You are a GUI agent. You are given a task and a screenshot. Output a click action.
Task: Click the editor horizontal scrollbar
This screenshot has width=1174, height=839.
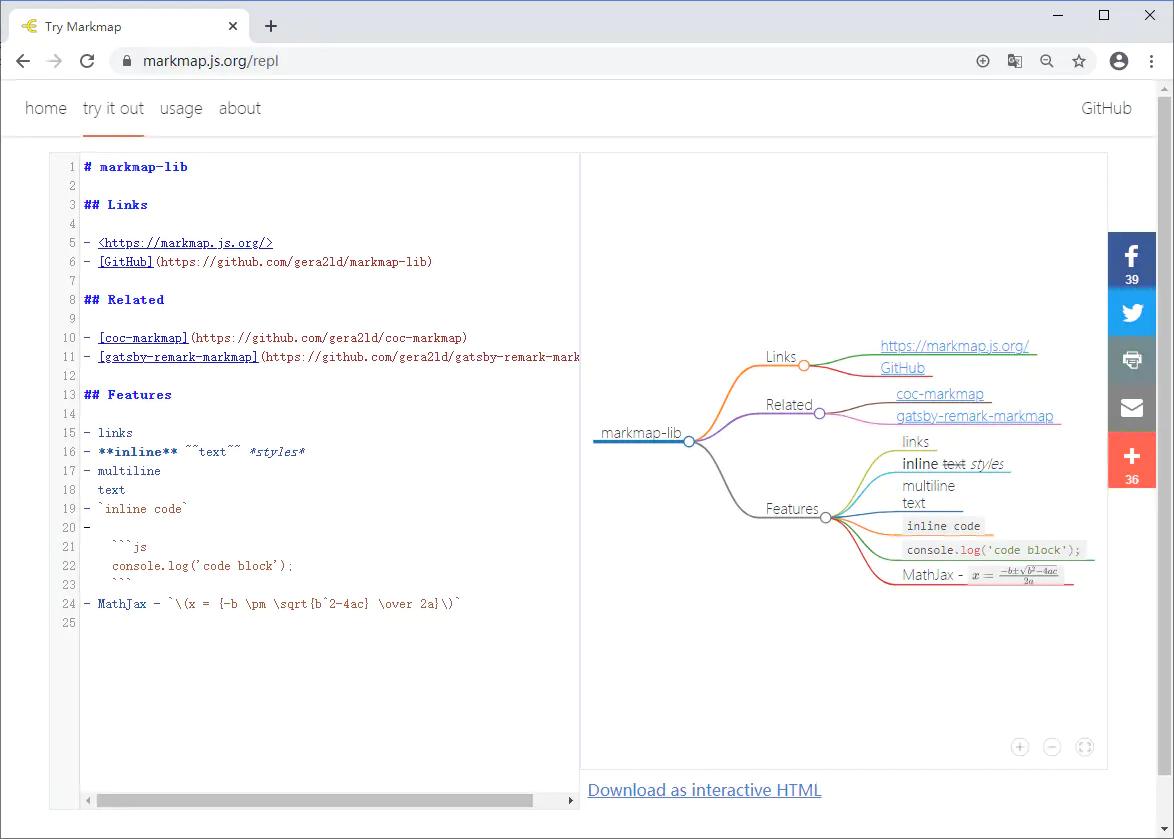tap(315, 800)
